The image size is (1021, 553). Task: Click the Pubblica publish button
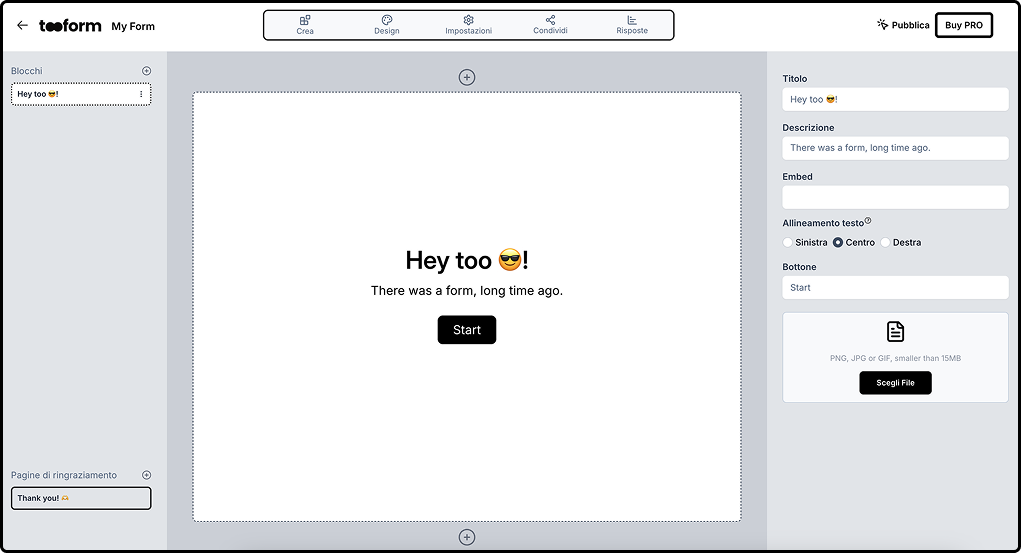903,25
